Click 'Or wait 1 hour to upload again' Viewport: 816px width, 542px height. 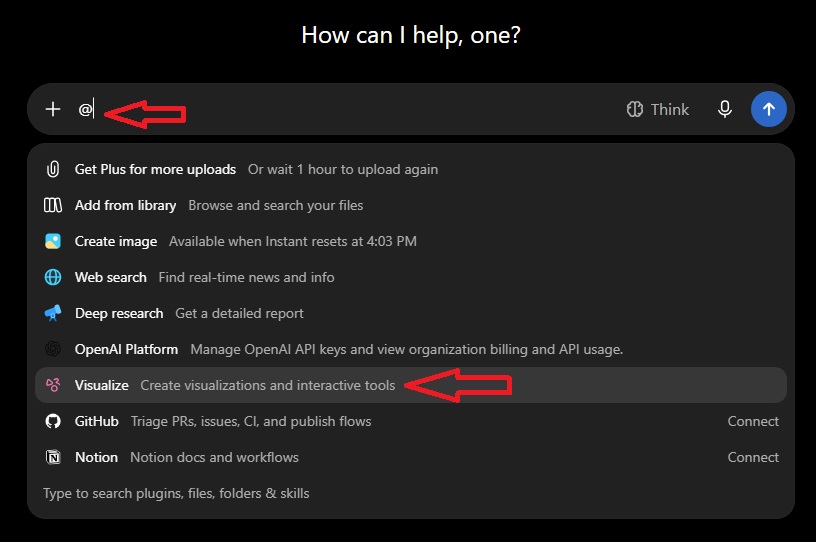pos(342,169)
